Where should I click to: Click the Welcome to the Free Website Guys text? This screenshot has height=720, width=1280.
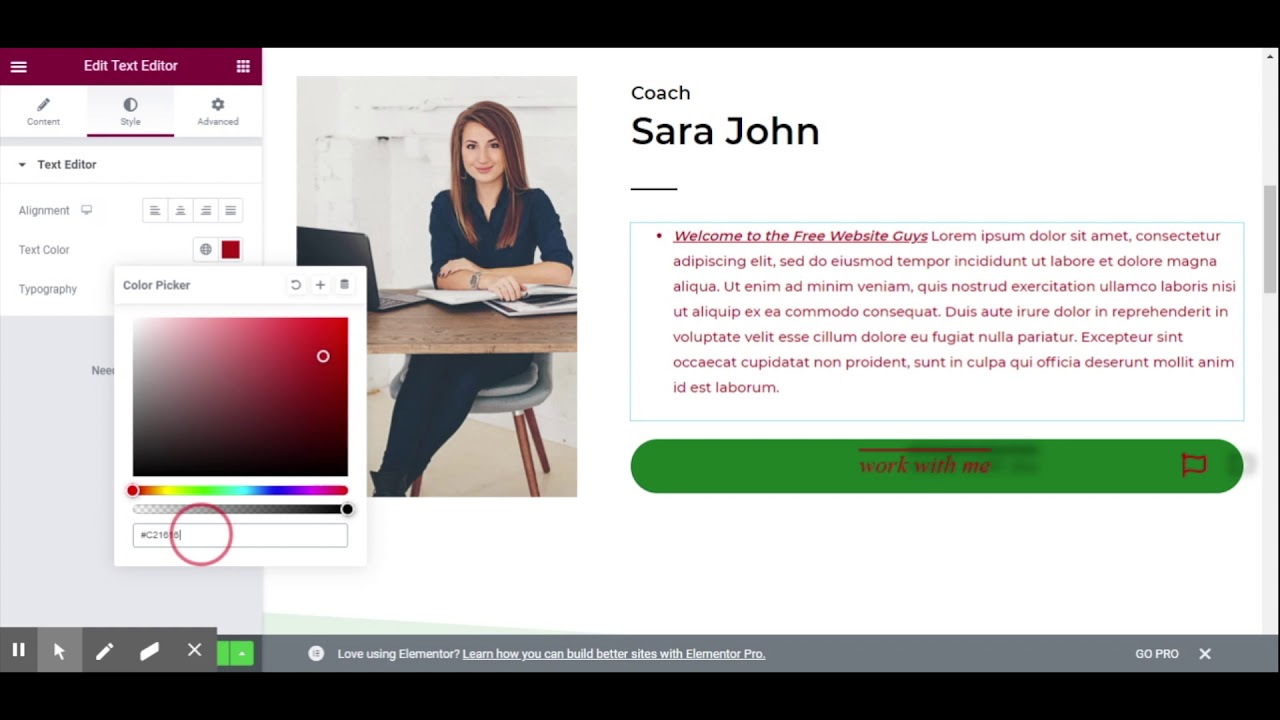pyautogui.click(x=800, y=236)
